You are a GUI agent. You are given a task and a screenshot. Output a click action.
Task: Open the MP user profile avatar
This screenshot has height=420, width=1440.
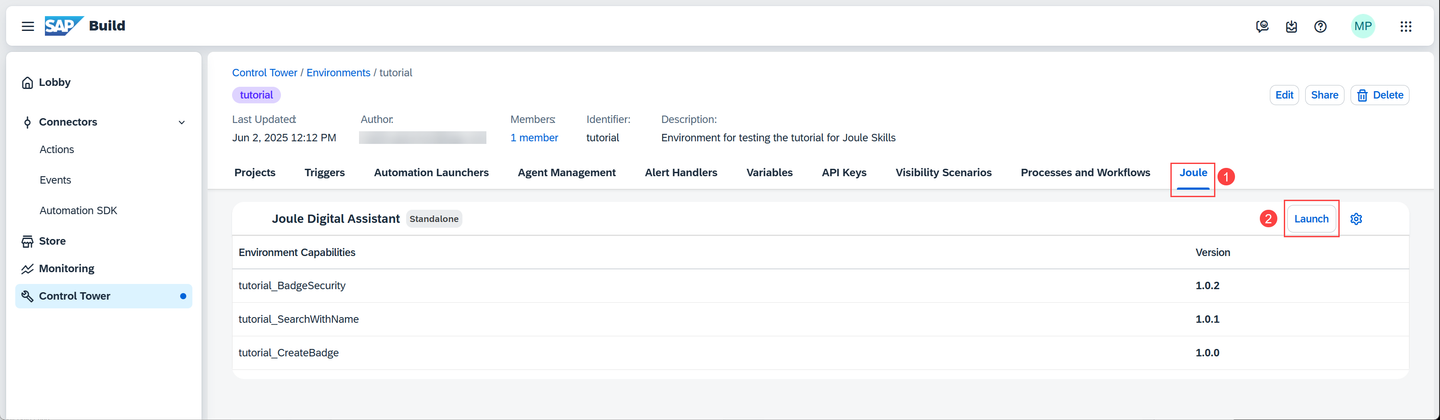tap(1363, 27)
